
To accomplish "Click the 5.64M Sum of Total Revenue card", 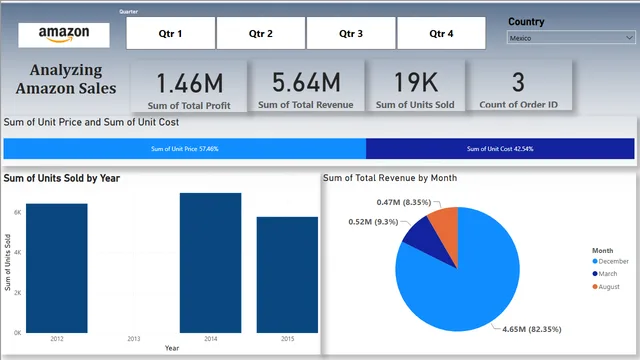I will (x=306, y=86).
